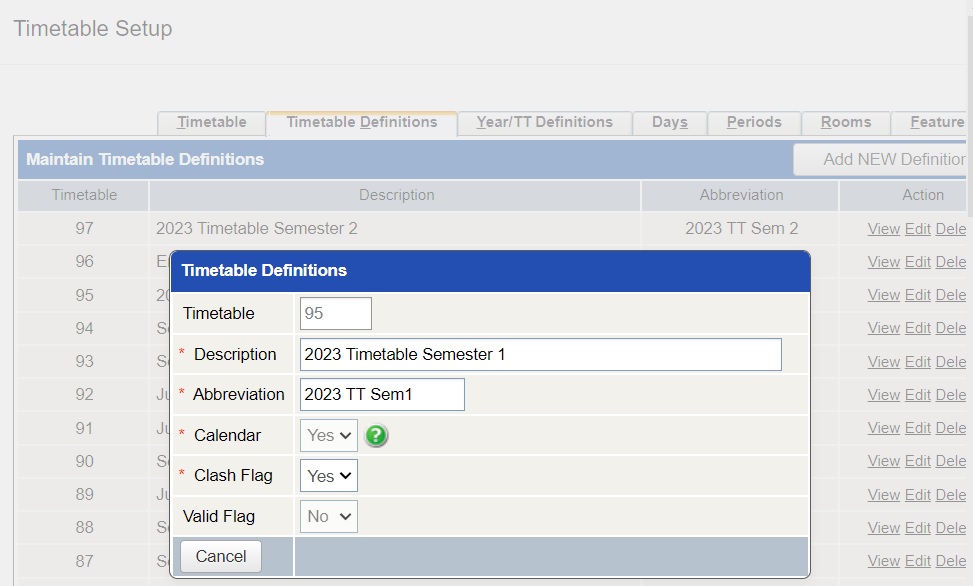Open the Calendar help icon
The height and width of the screenshot is (586, 973).
click(x=376, y=436)
